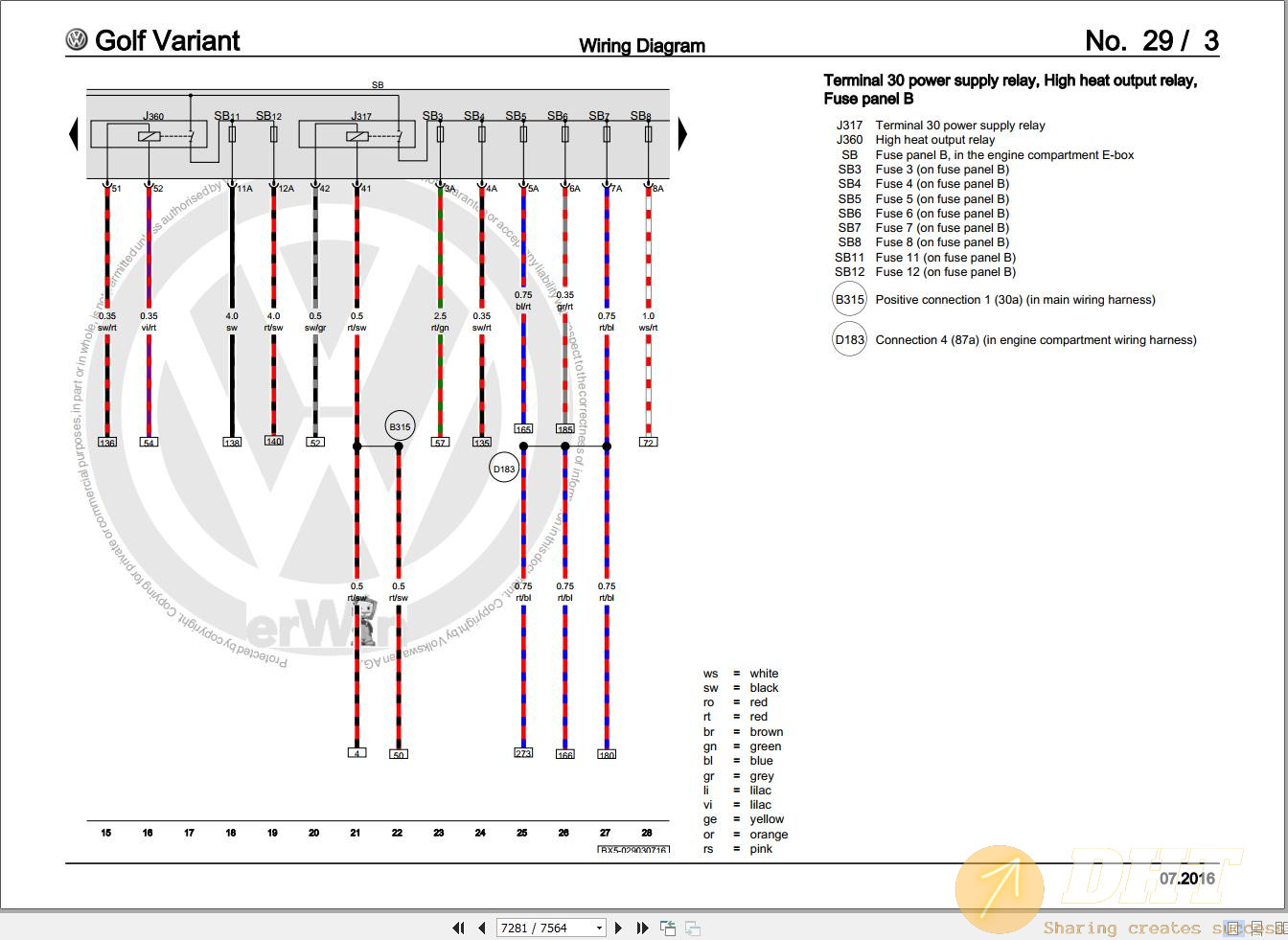Follow track reference box 136

click(x=107, y=443)
